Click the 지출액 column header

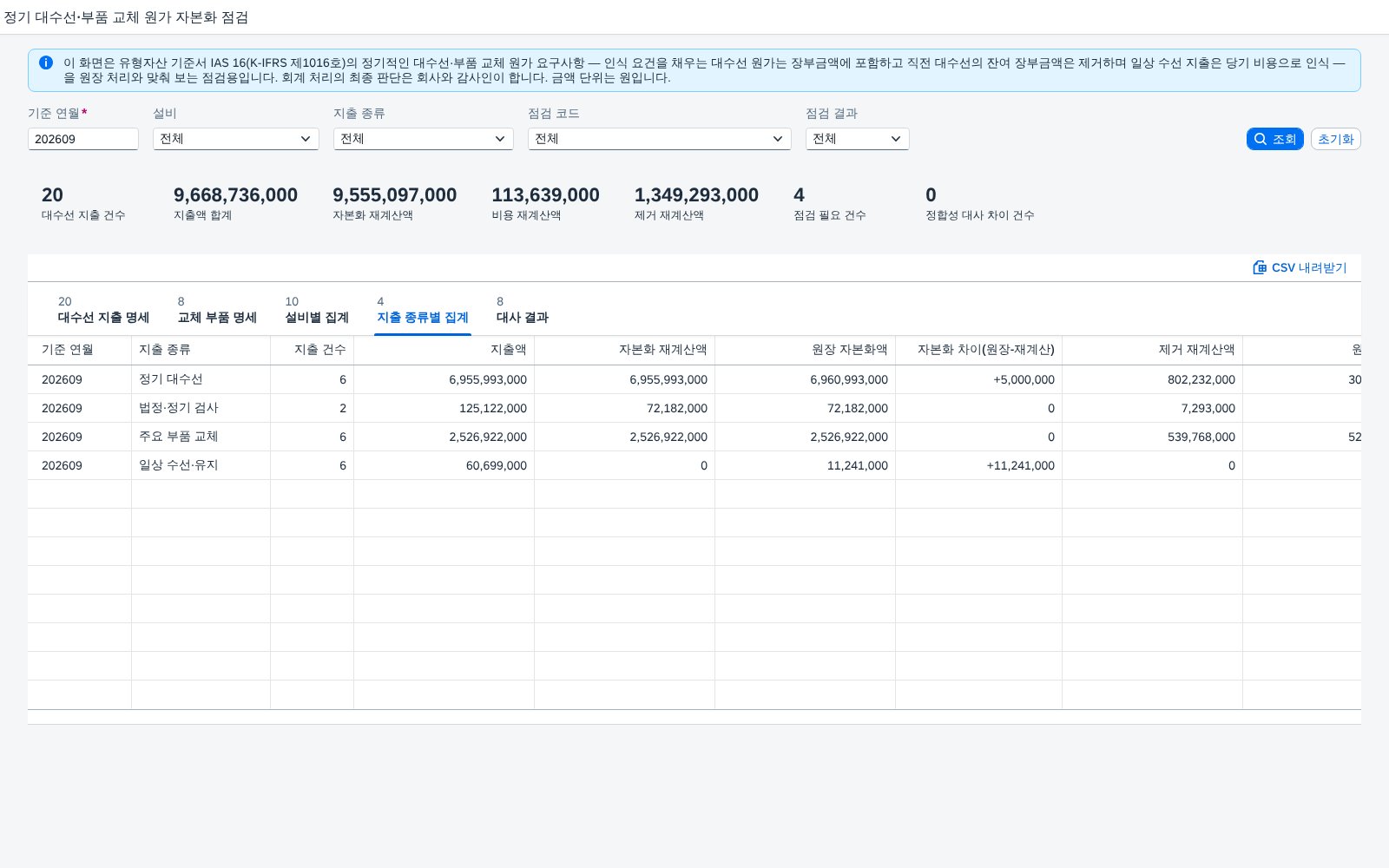tap(444, 350)
